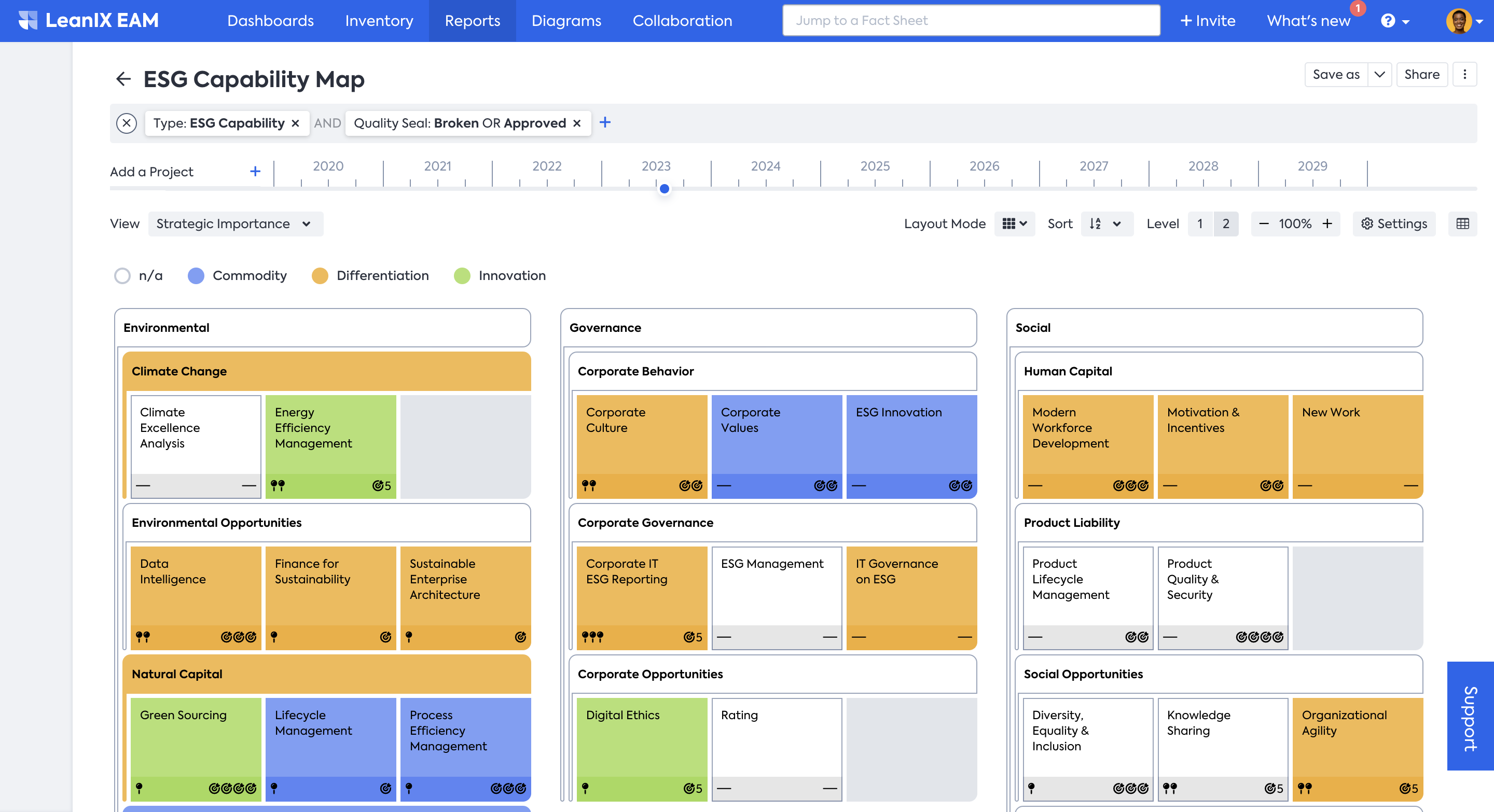1494x812 pixels.
Task: Open the three-dot more options menu
Action: point(1464,74)
